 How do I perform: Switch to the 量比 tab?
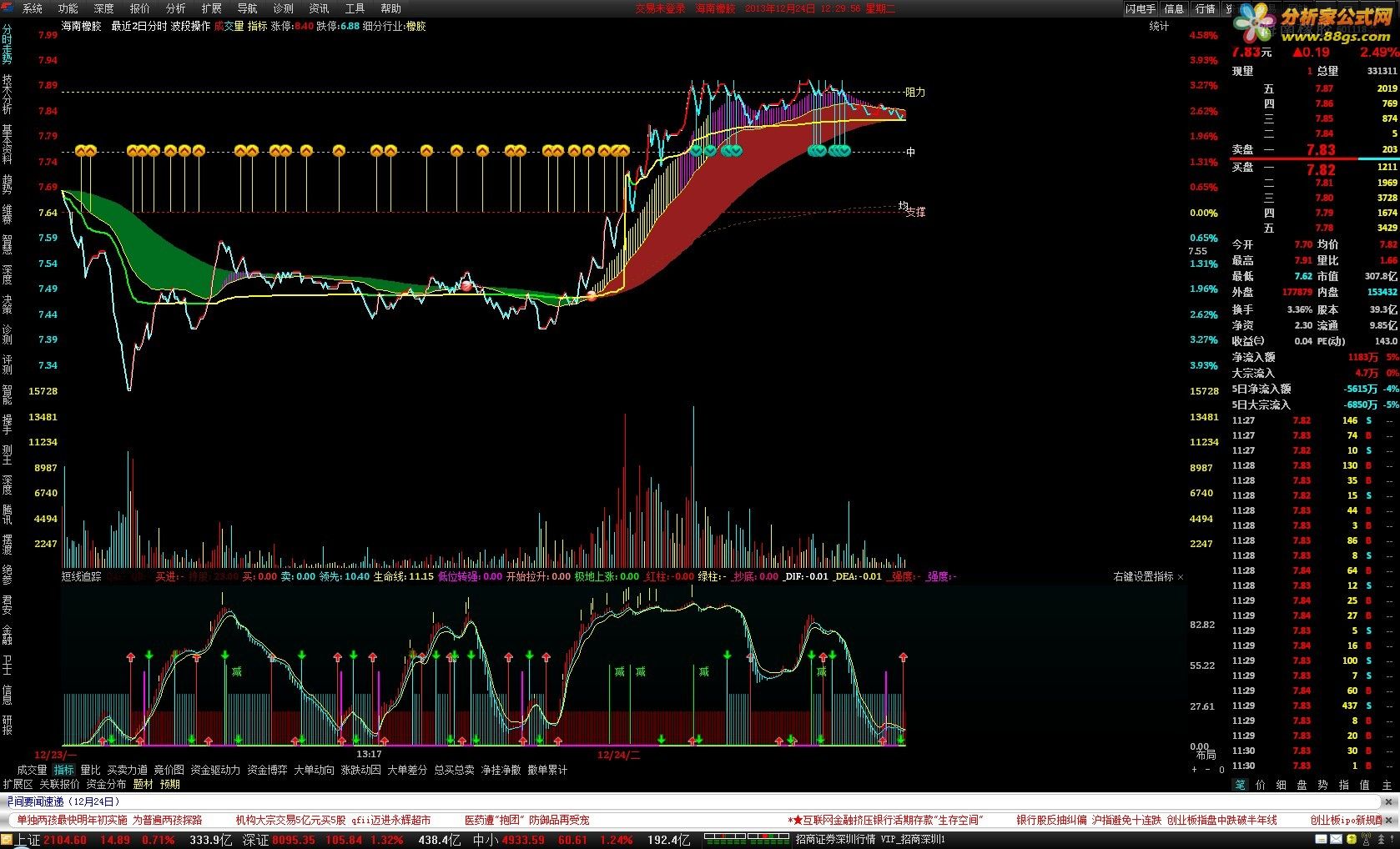click(90, 770)
